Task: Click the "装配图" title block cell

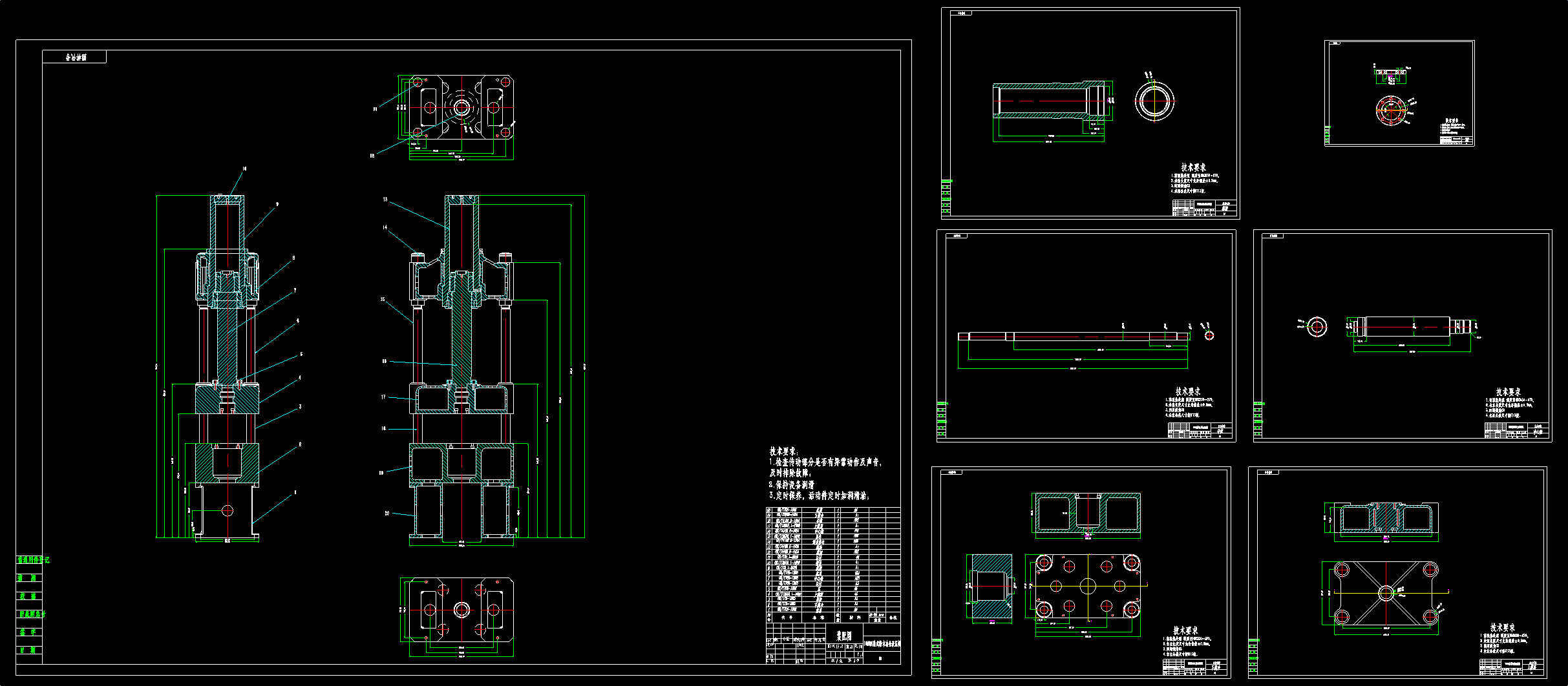Action: (844, 636)
